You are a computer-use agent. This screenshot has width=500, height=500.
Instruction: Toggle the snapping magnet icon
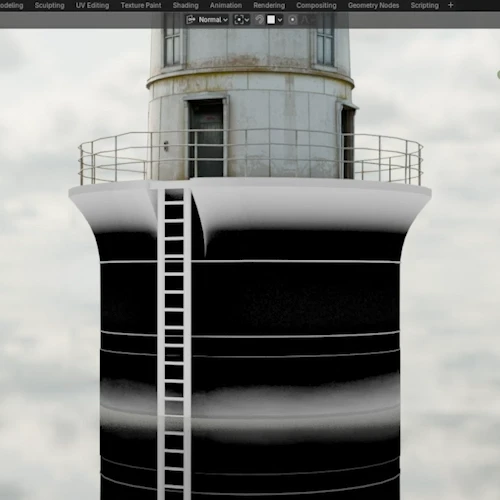[259, 20]
